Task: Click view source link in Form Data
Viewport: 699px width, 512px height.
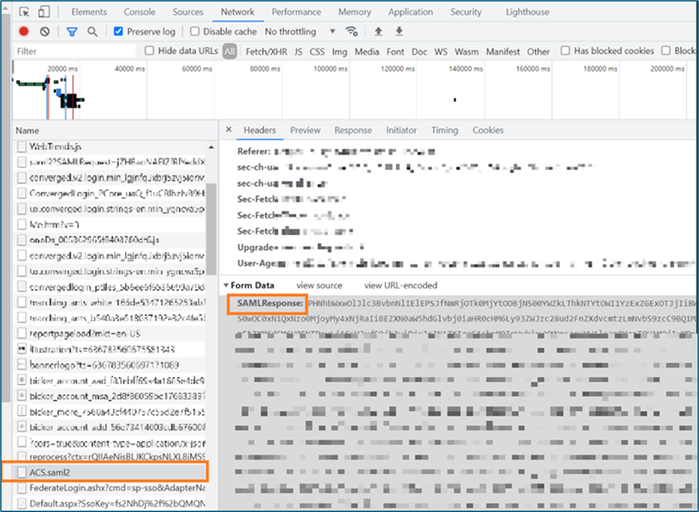Action: [x=319, y=285]
